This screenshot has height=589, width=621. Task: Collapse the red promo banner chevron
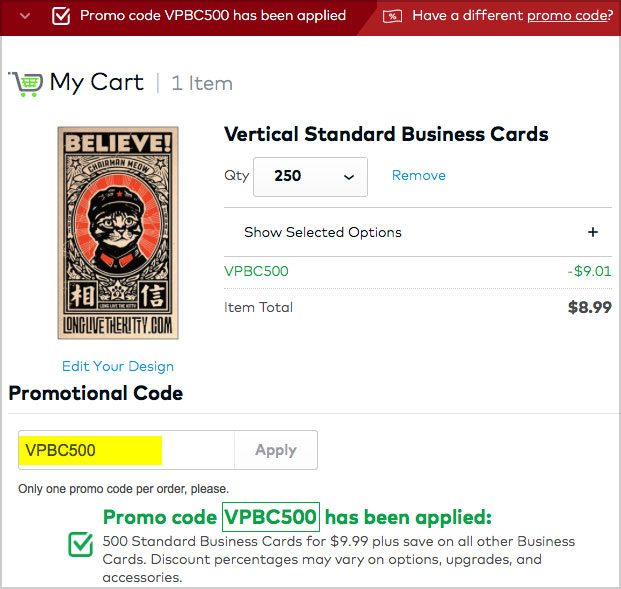tap(25, 16)
